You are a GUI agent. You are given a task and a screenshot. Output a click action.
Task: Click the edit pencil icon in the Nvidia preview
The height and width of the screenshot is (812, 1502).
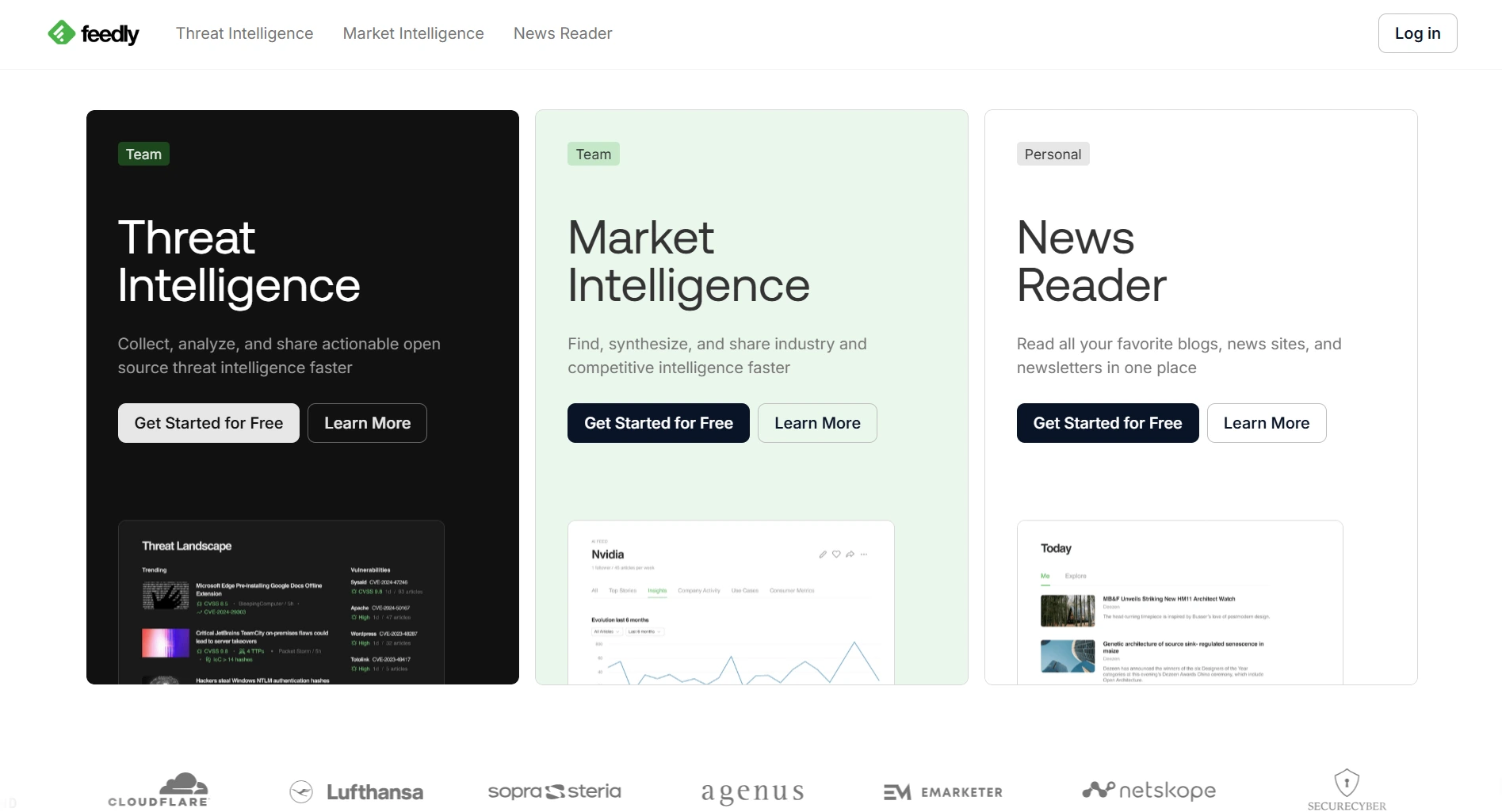click(x=823, y=555)
